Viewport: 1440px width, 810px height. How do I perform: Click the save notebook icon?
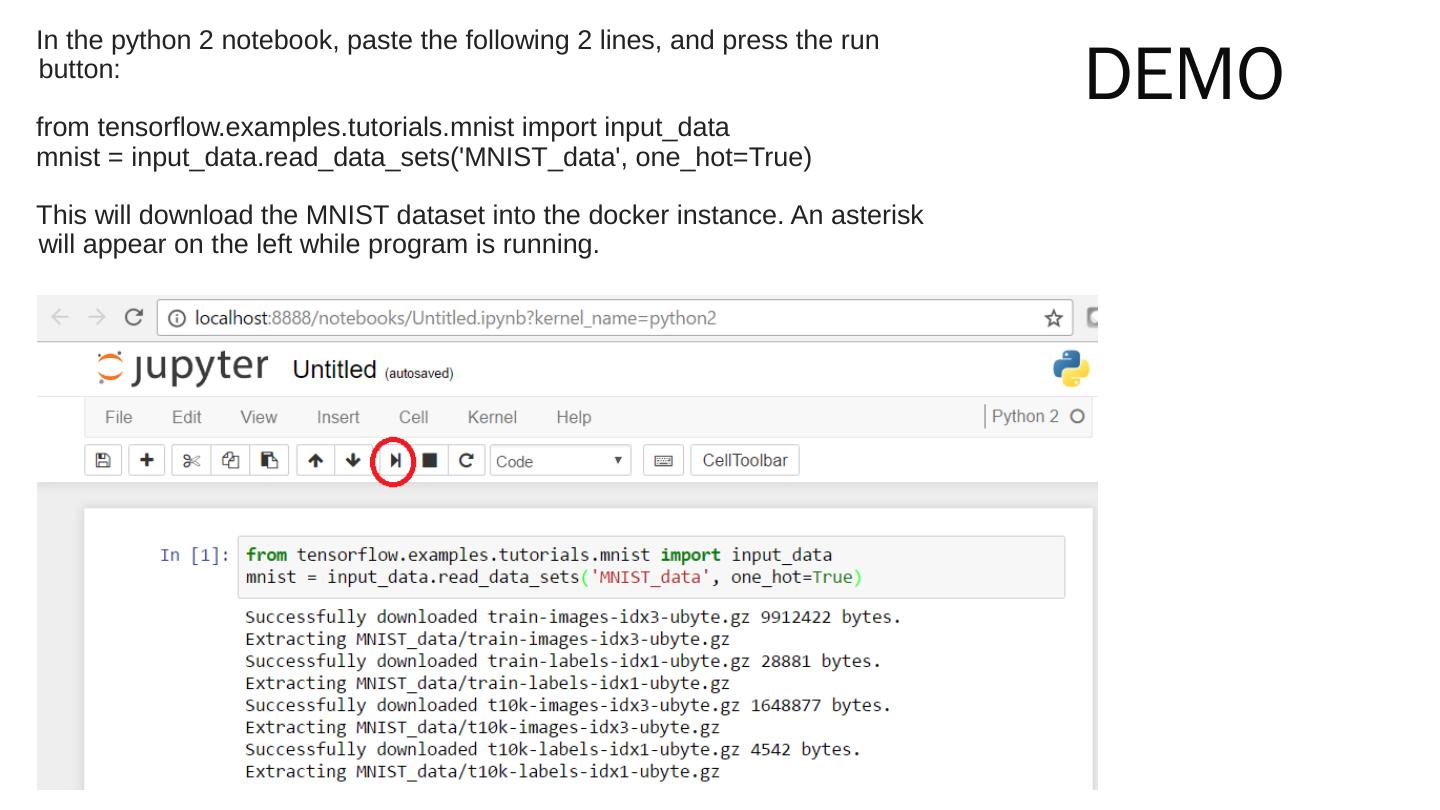(102, 461)
